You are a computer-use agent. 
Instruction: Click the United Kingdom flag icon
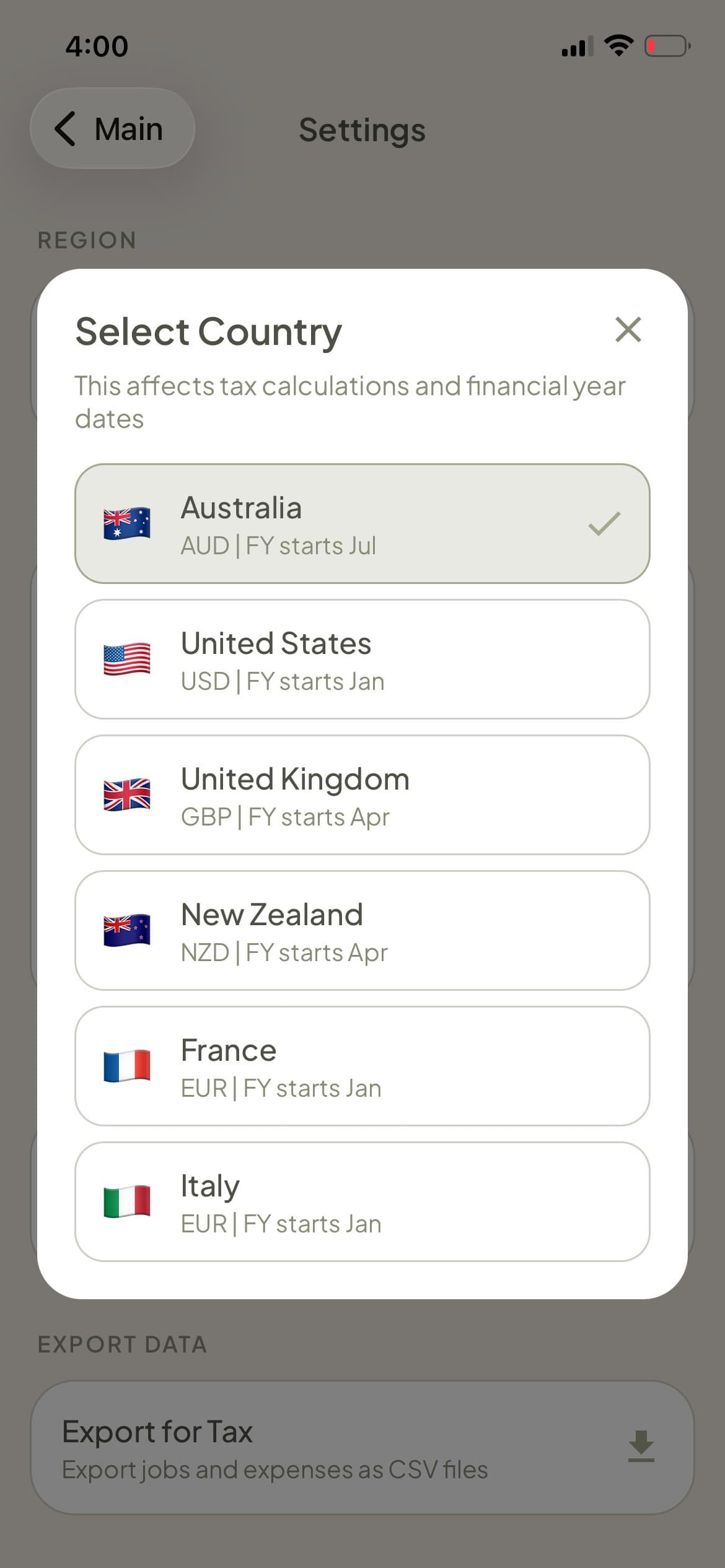(125, 796)
